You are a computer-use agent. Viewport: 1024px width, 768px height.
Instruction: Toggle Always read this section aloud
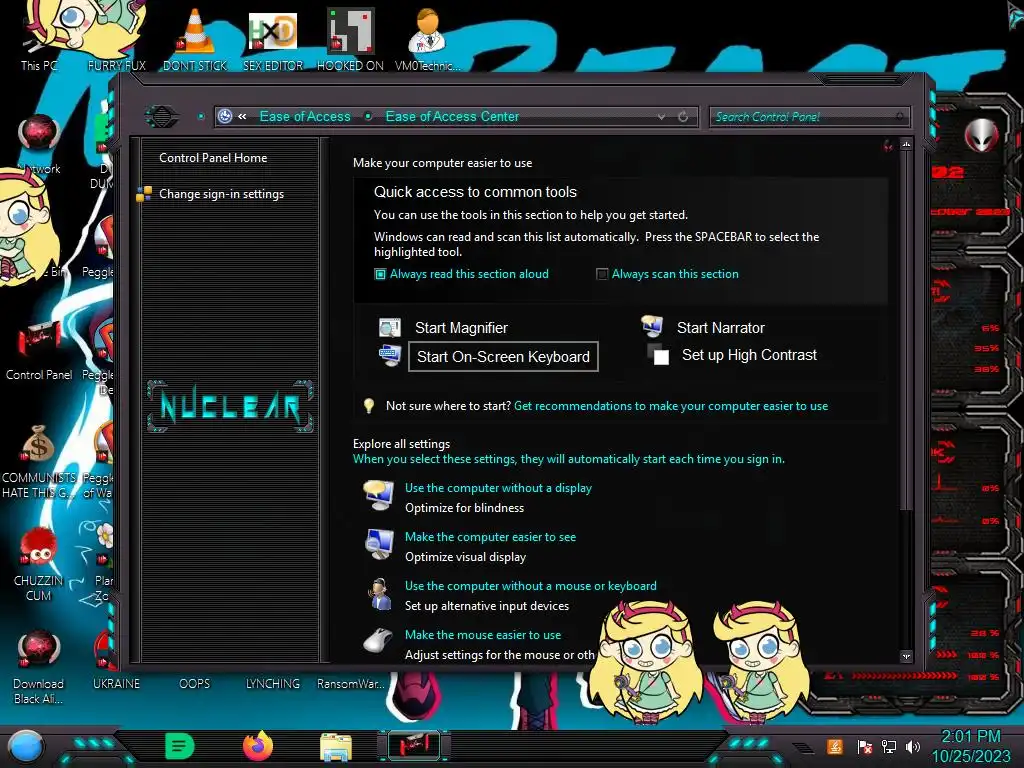coord(380,274)
